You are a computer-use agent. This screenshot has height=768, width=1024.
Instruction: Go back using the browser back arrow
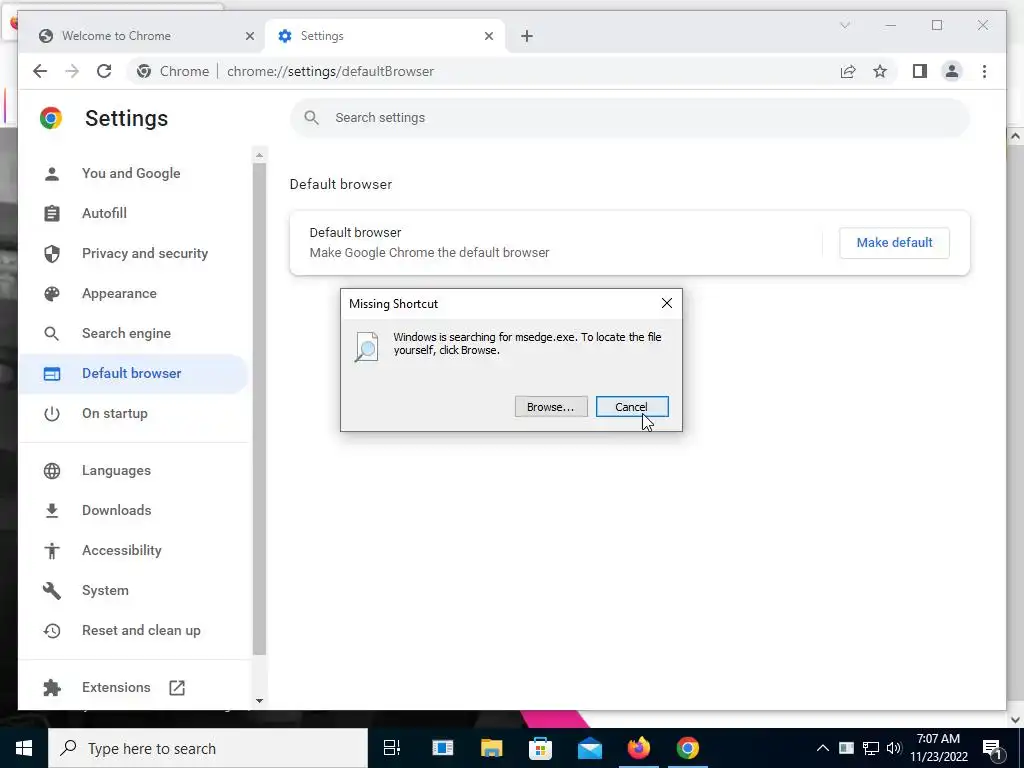(40, 71)
